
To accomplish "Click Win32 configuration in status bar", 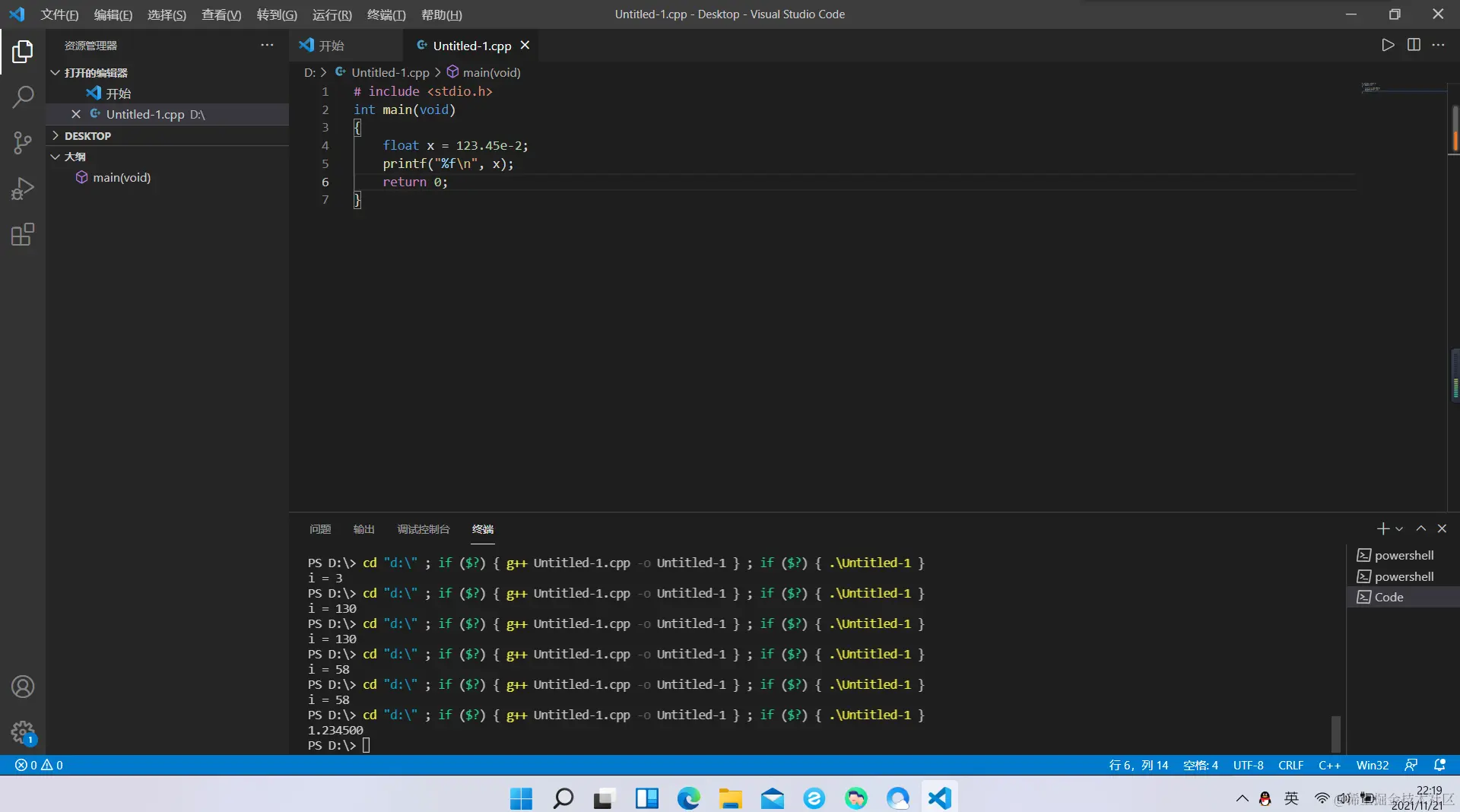I will point(1373,765).
